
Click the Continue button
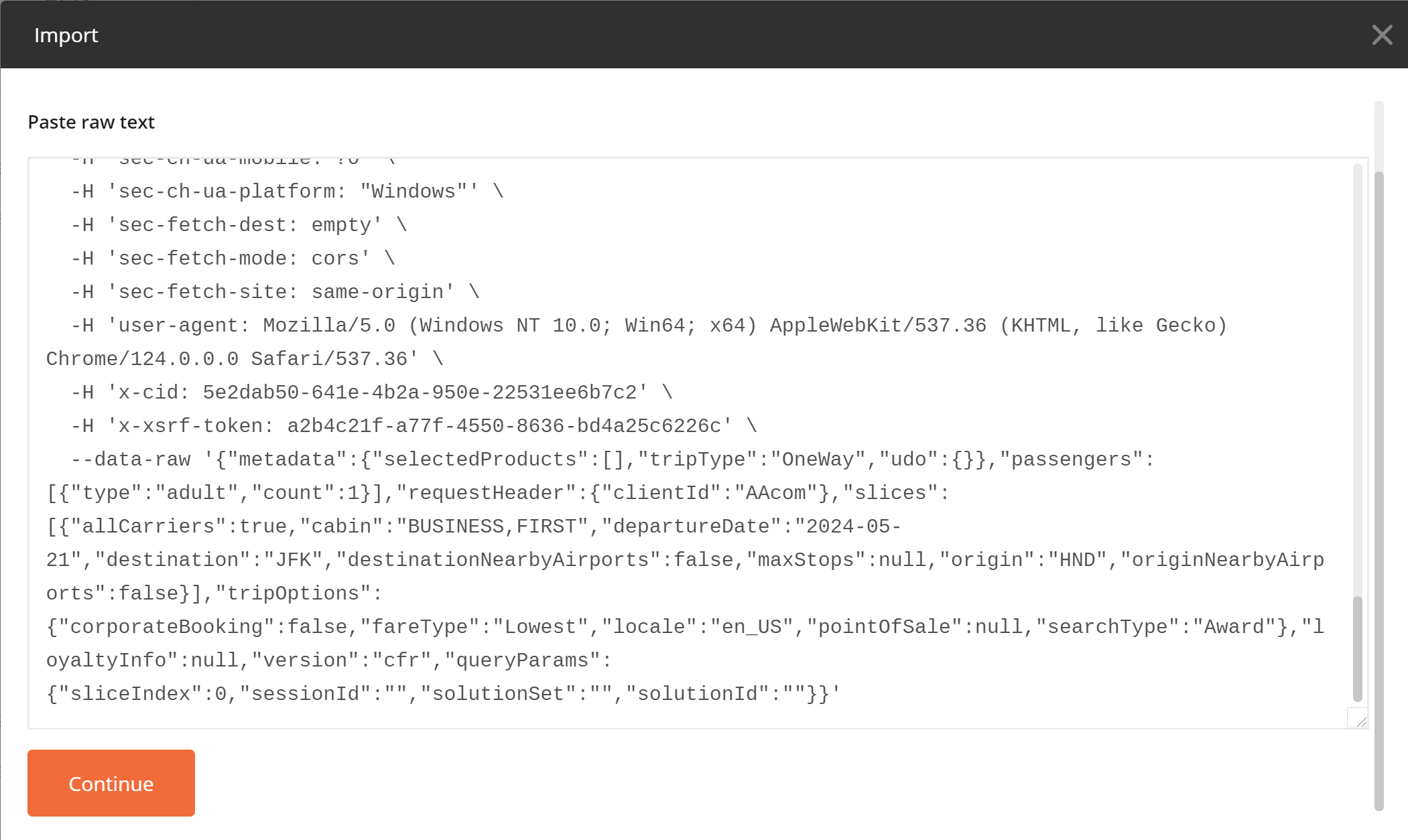click(x=111, y=783)
